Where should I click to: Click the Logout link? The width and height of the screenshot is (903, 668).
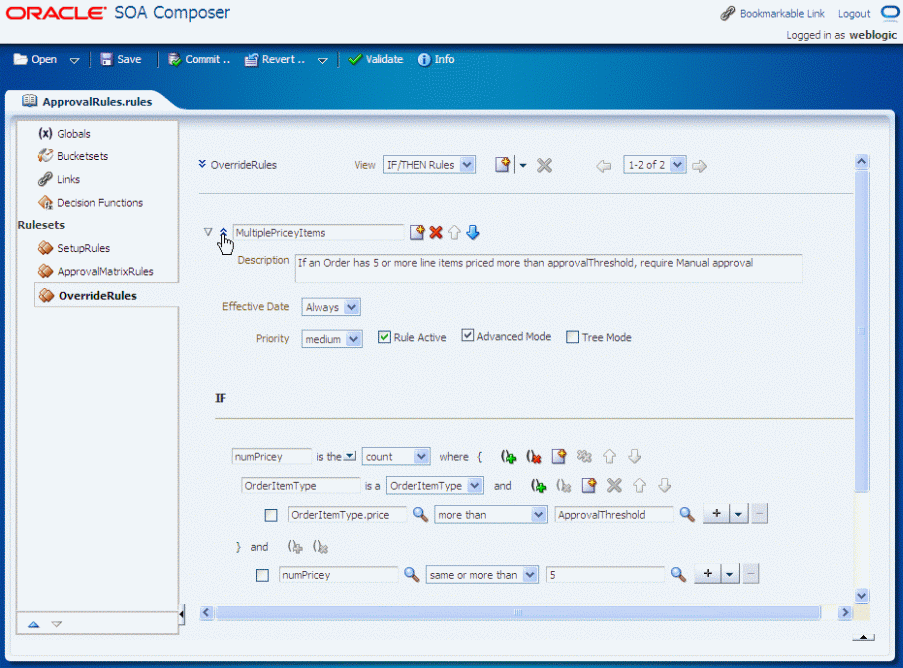(853, 14)
